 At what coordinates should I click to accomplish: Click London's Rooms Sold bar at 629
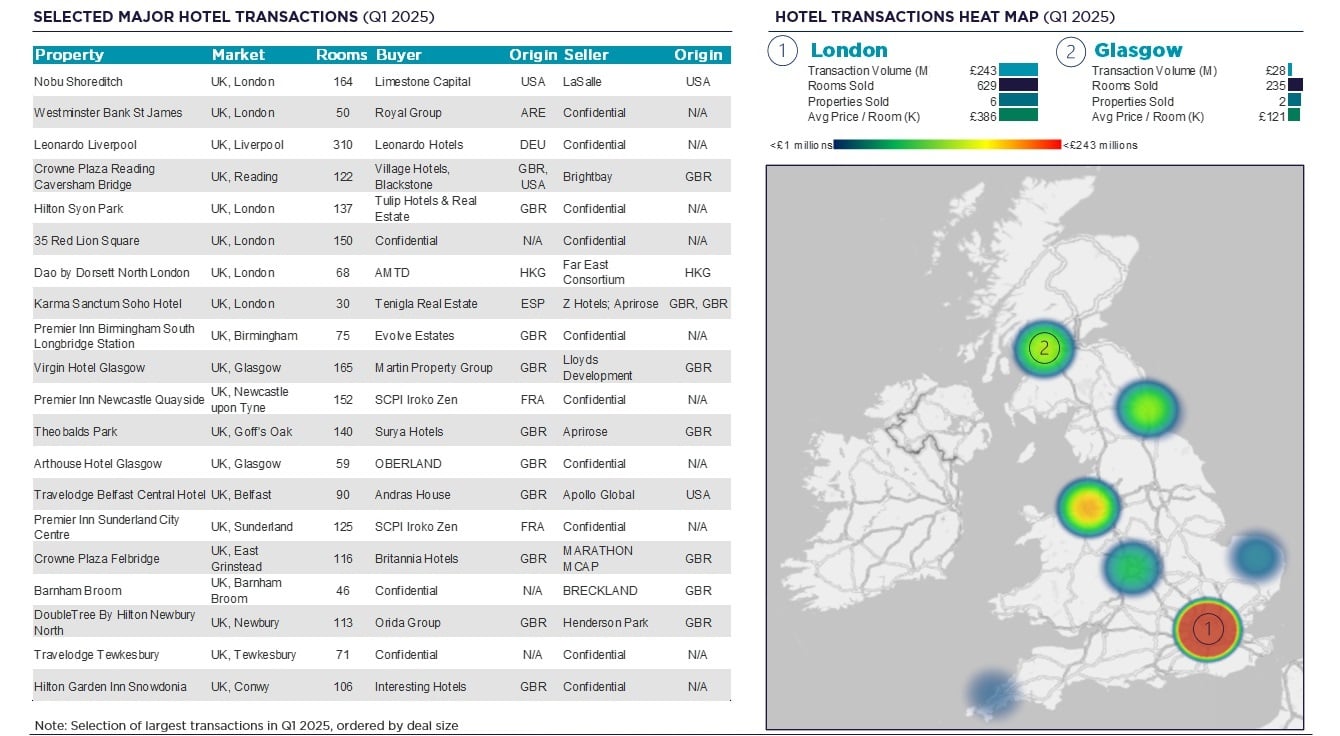click(1018, 85)
